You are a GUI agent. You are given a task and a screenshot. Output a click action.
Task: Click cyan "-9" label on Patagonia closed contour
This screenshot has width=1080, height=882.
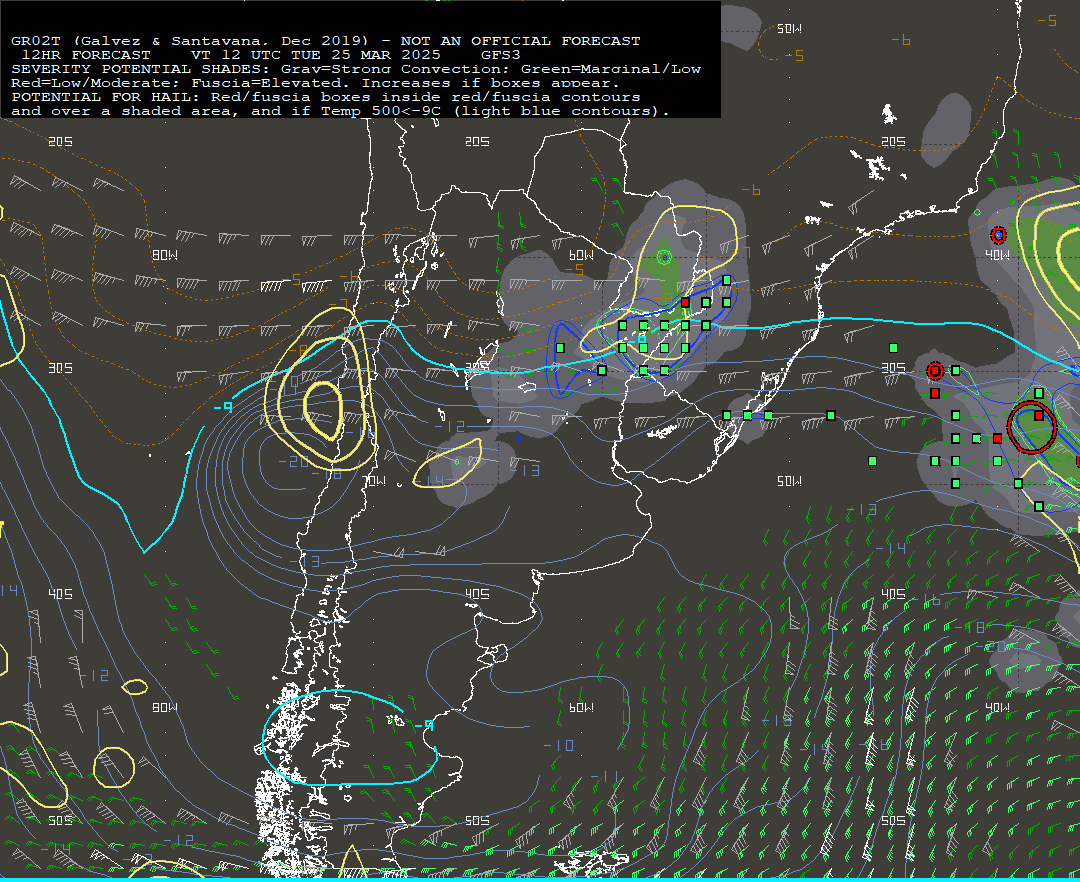pyautogui.click(x=424, y=725)
